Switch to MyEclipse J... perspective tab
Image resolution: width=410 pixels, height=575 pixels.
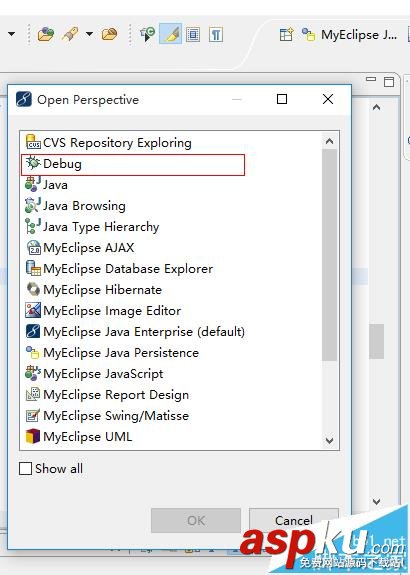[x=350, y=35]
